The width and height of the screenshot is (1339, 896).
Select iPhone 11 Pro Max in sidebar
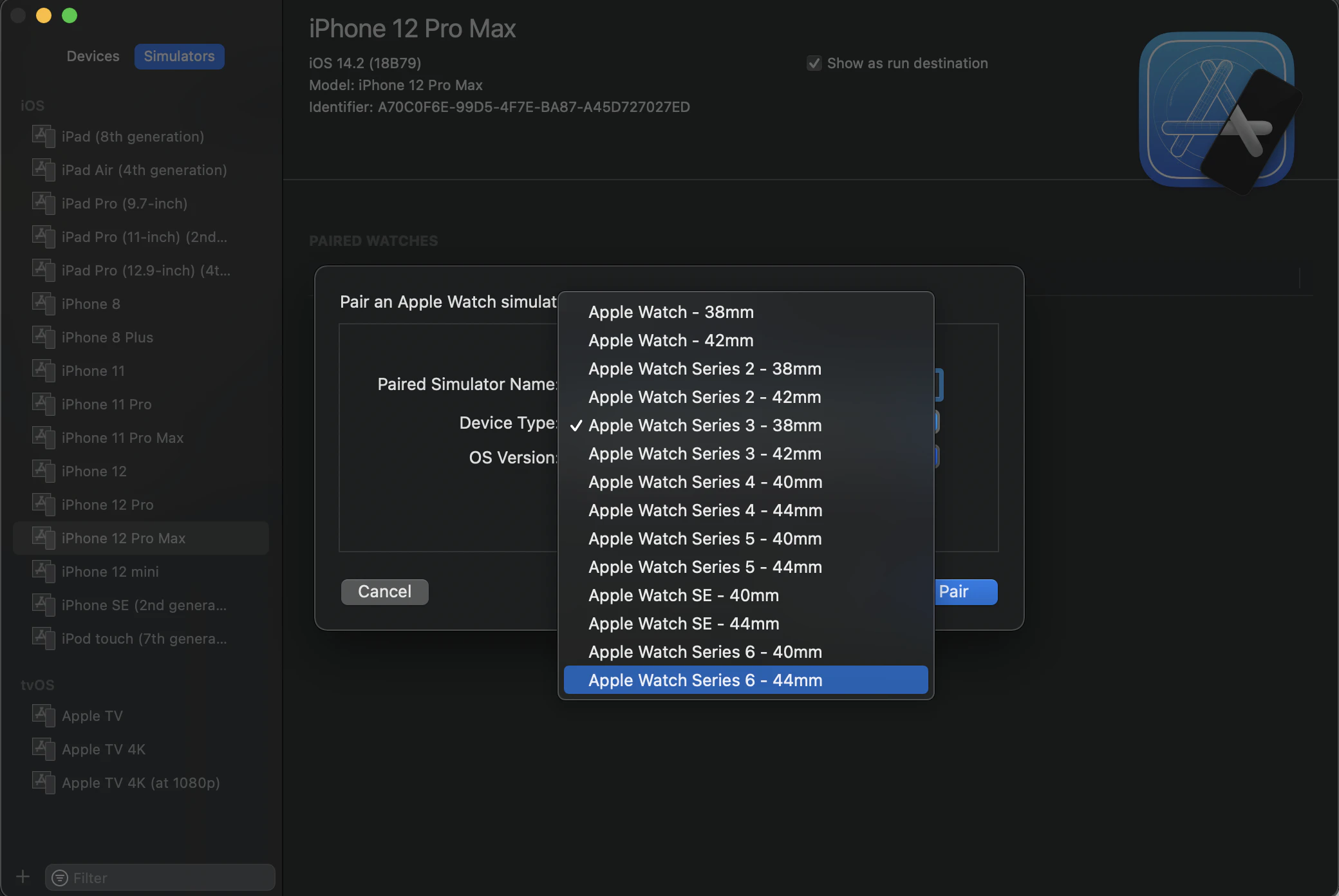141,438
